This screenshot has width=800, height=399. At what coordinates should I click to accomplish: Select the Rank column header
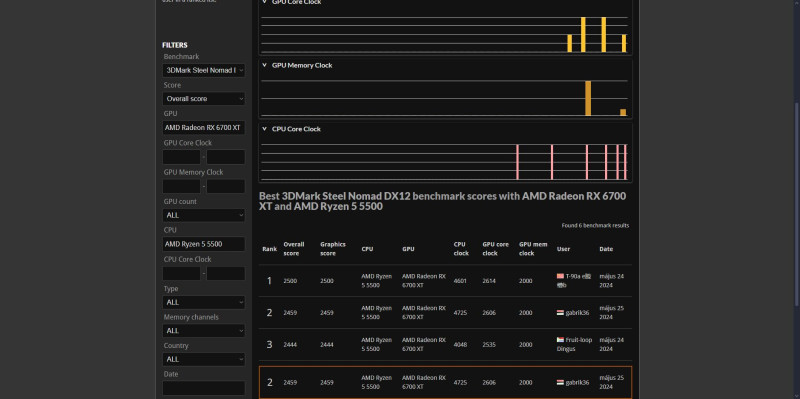pos(269,249)
